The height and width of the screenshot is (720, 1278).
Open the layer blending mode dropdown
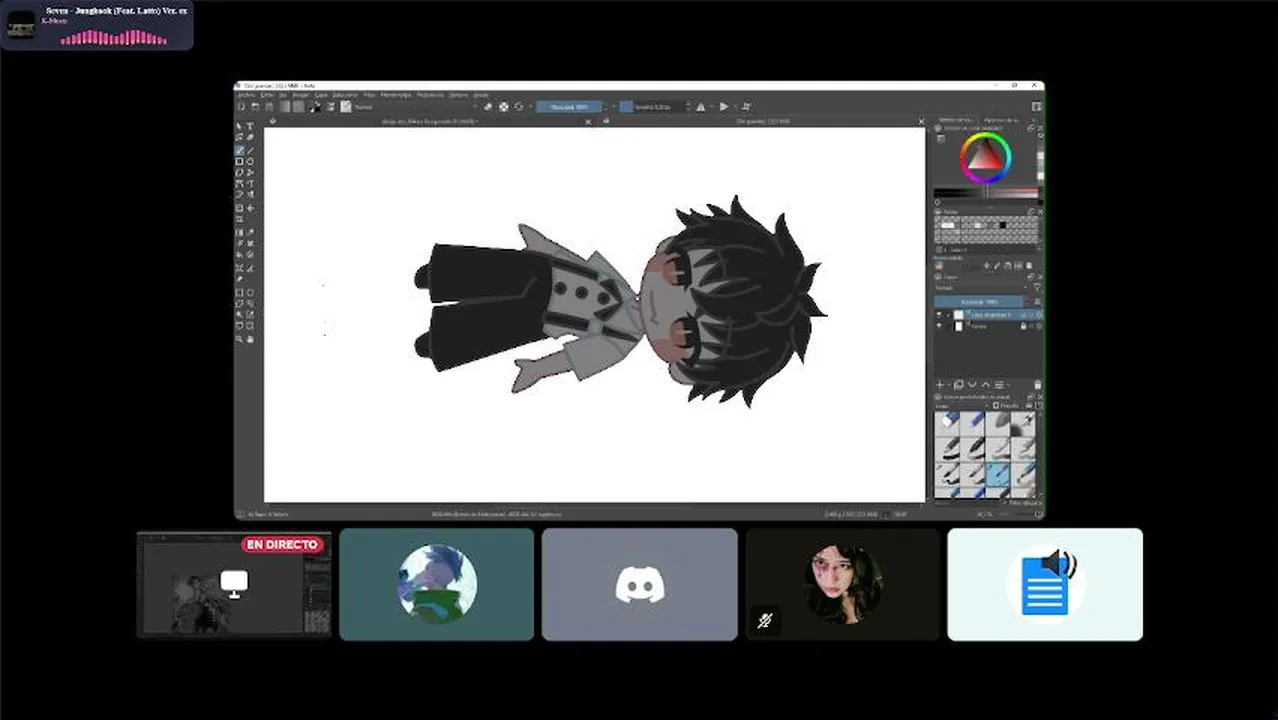tap(982, 287)
